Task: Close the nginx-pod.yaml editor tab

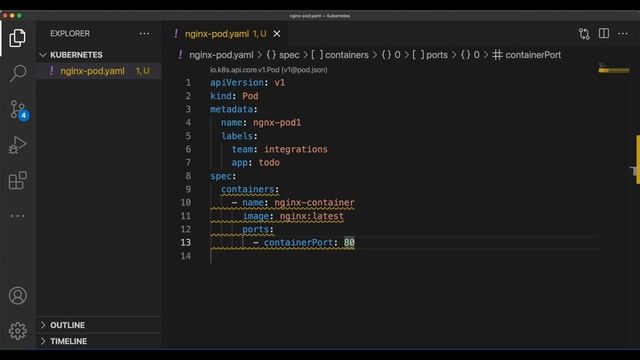Action: tap(277, 33)
